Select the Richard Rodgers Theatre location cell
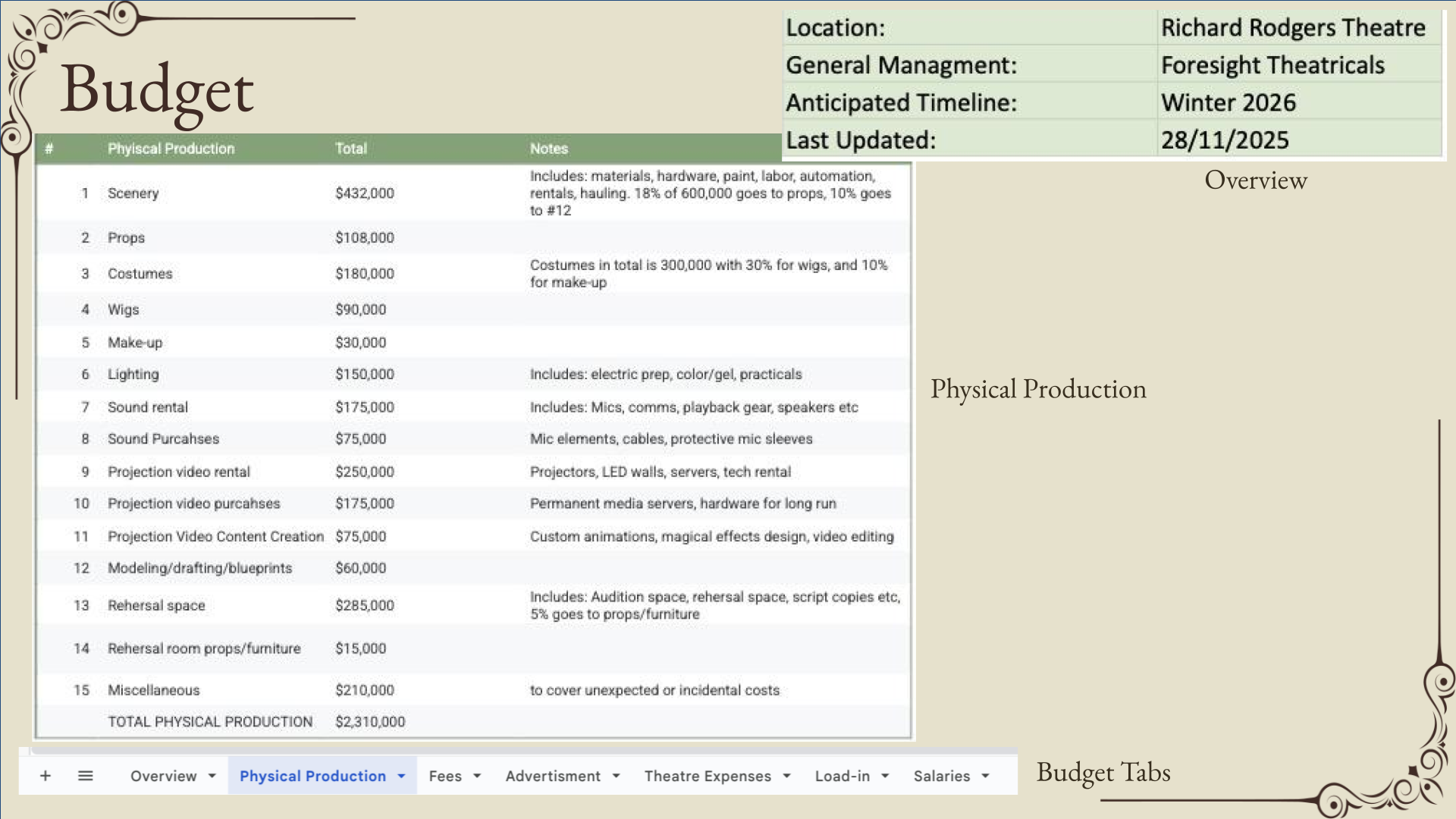 1293,27
